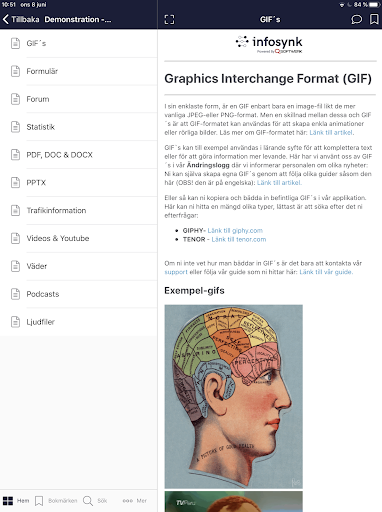
Task: Click the document icon beside Formulär
Action: pos(15,71)
